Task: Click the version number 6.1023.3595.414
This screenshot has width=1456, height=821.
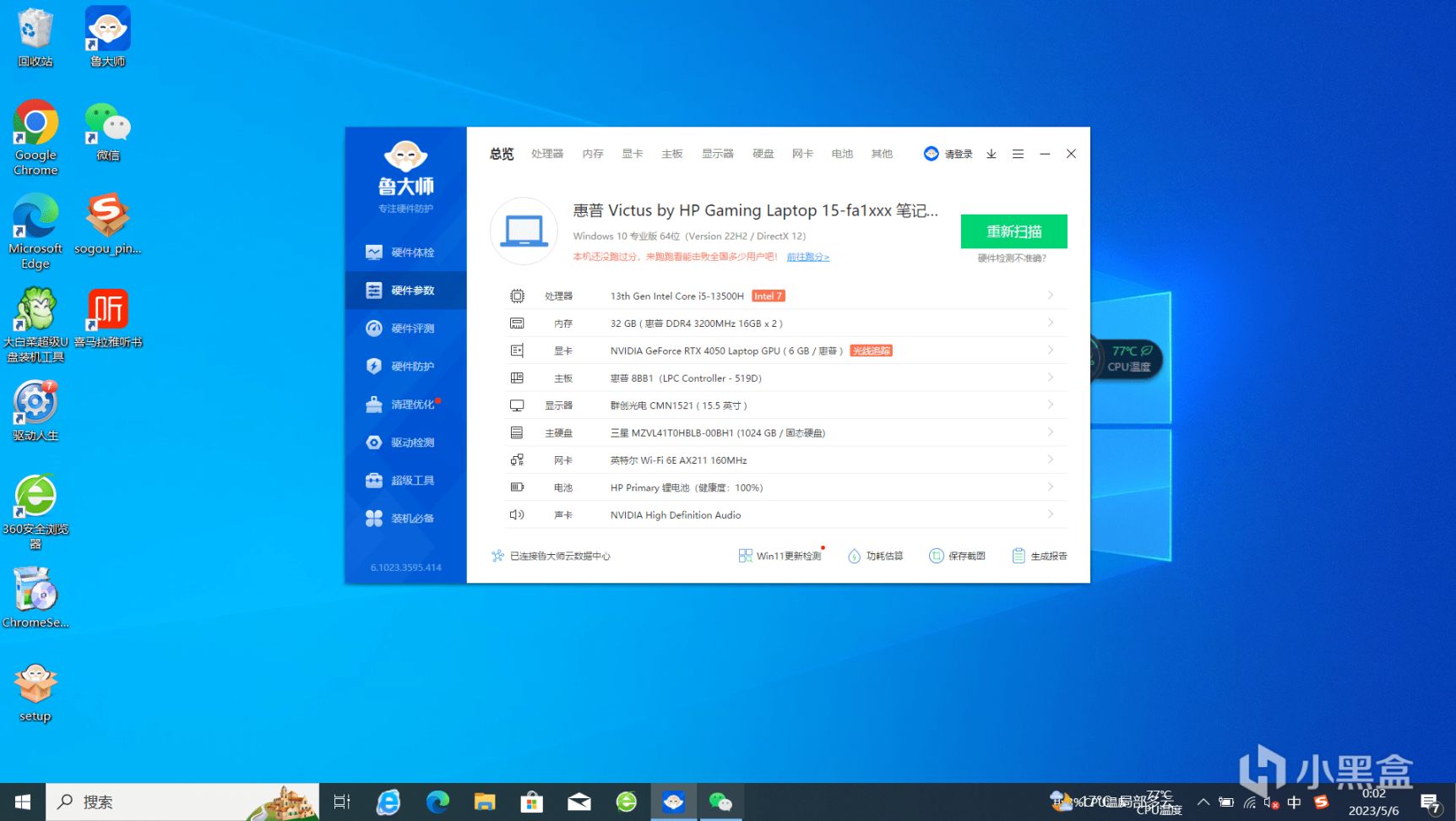Action: (406, 568)
